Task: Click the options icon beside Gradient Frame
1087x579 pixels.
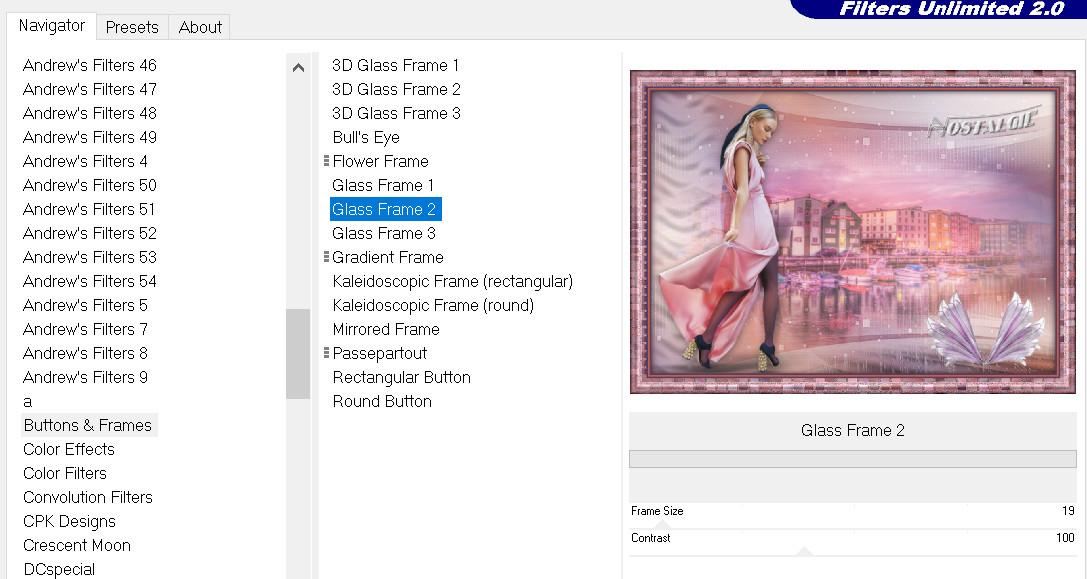Action: pyautogui.click(x=326, y=257)
